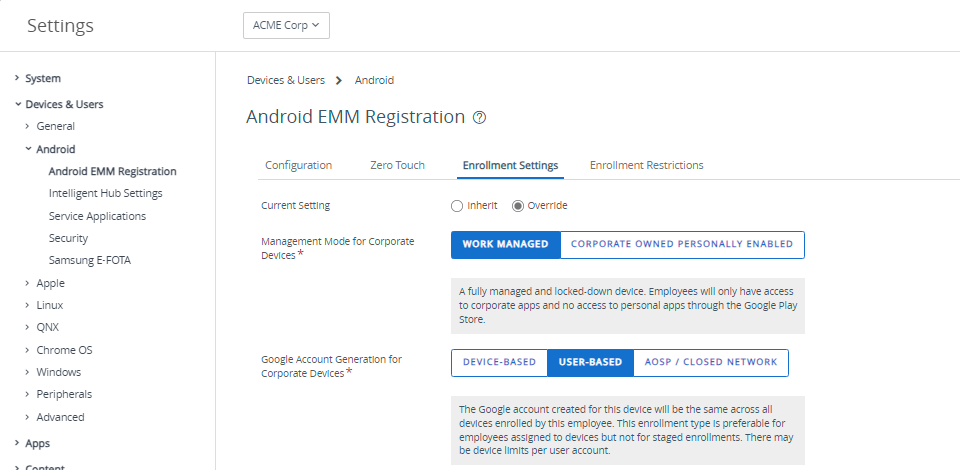Select User-Based Google account generation
960x470 pixels.
pos(590,362)
